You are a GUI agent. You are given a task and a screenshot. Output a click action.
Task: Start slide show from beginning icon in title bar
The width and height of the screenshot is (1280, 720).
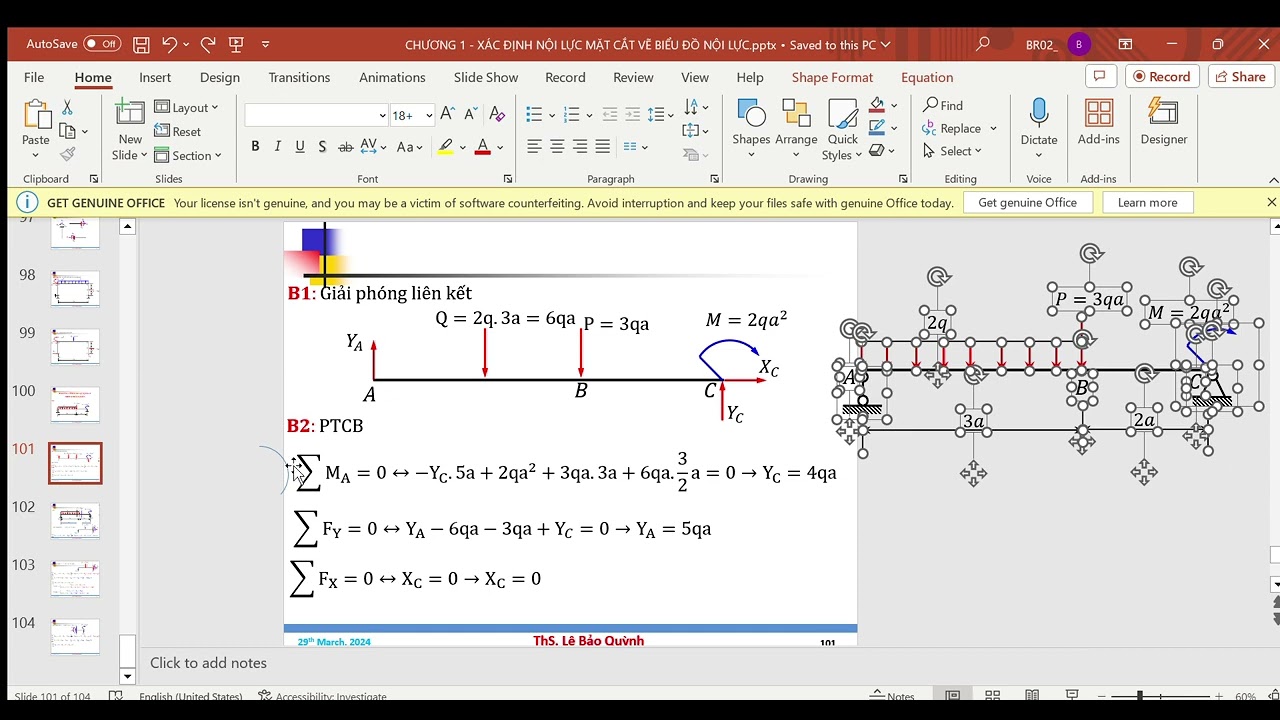(236, 44)
